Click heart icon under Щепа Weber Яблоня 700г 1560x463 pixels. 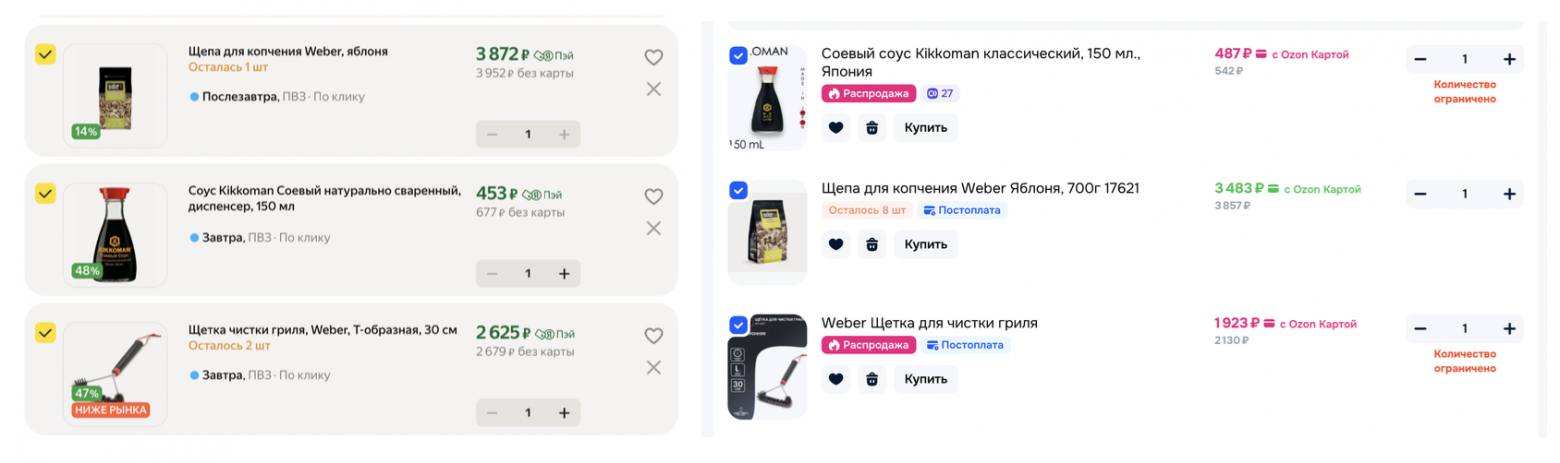pos(836,244)
